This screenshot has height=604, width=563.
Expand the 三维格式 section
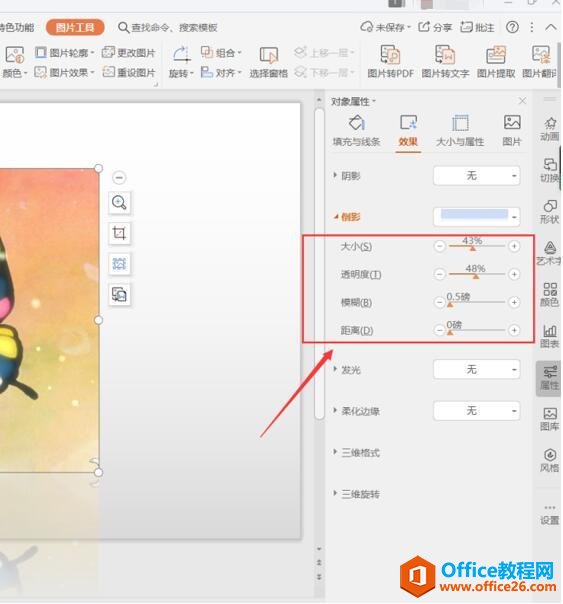coord(357,452)
